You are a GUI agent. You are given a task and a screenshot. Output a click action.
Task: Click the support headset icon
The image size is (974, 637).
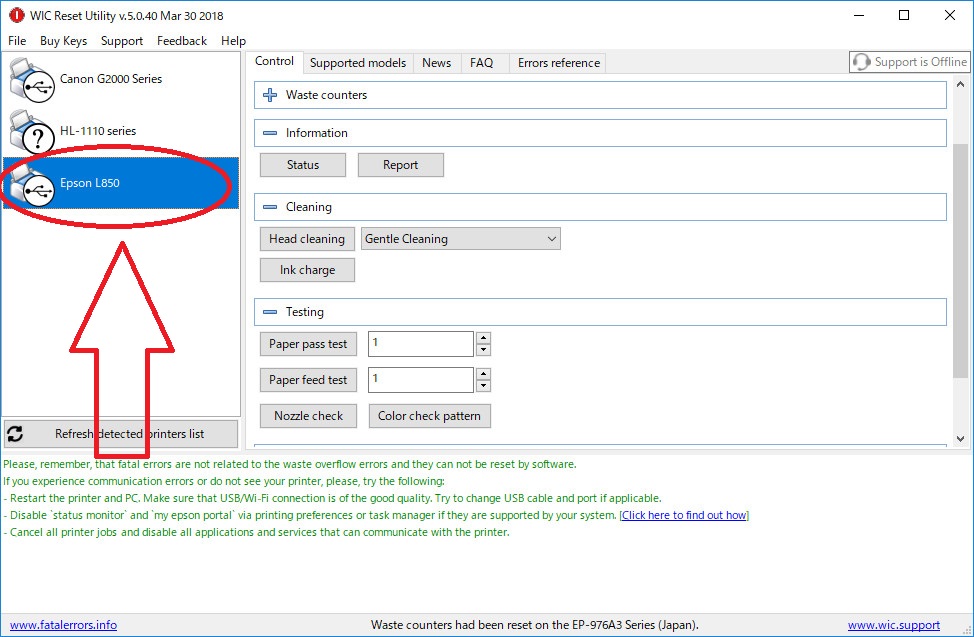click(x=862, y=62)
